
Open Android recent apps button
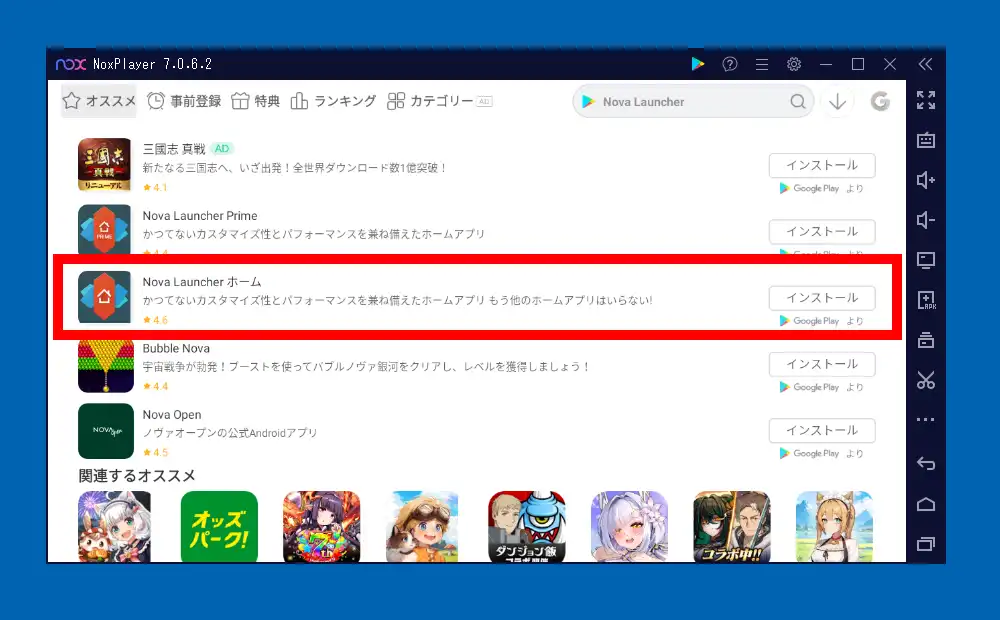(x=926, y=544)
